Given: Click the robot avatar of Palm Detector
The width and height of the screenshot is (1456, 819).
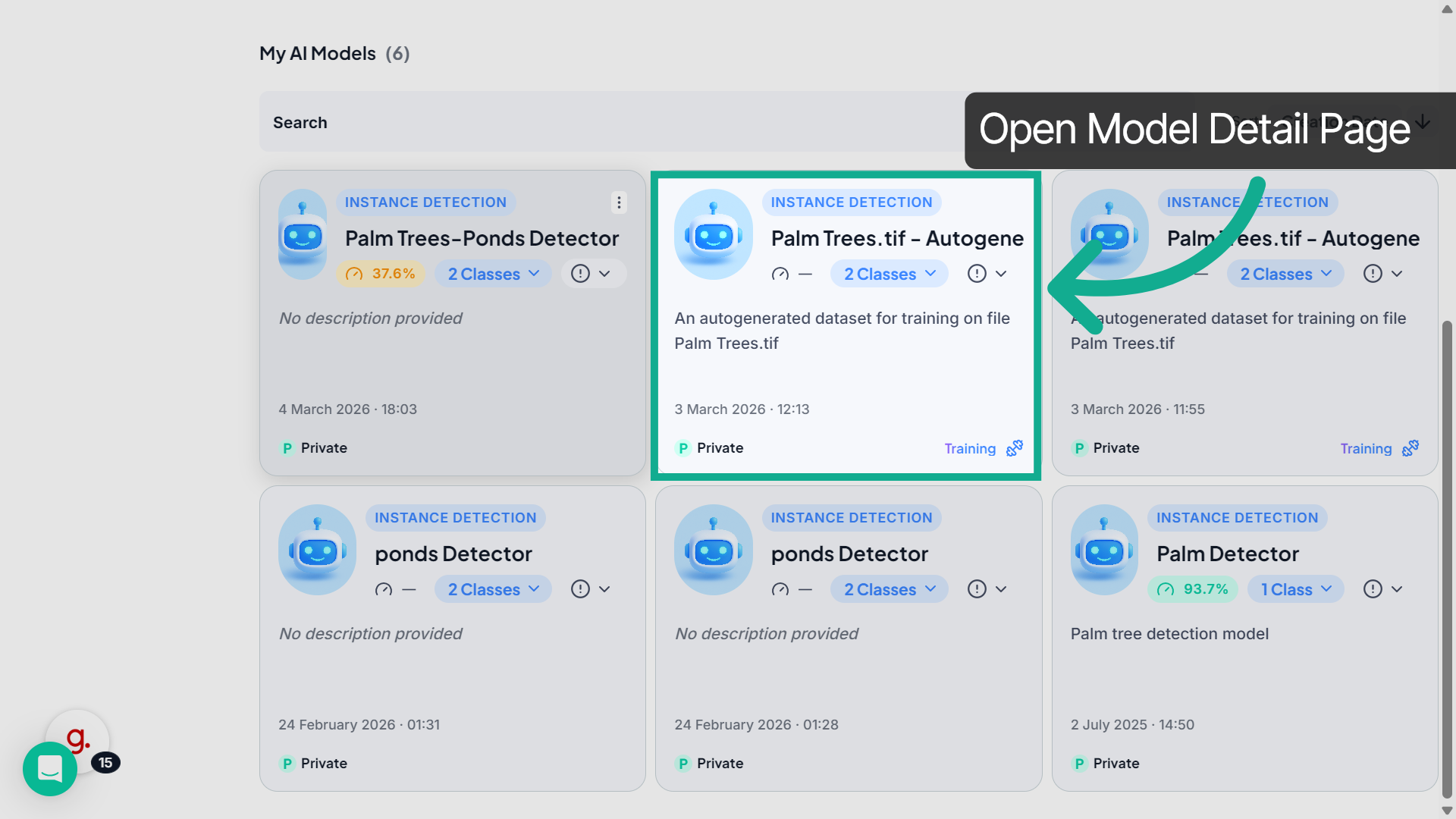Looking at the screenshot, I should coord(1104,550).
